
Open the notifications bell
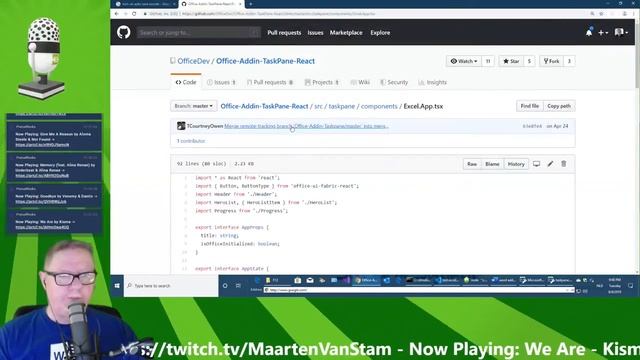pos(589,32)
